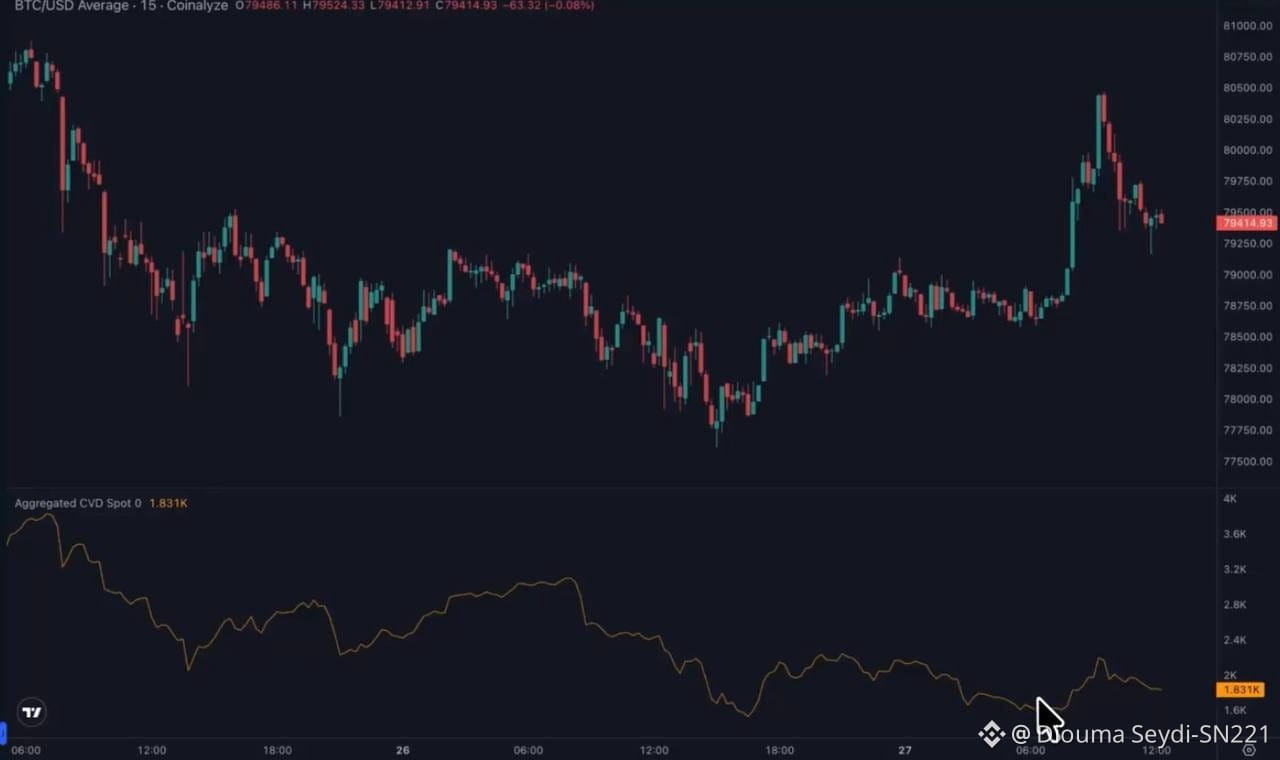Viewport: 1280px width, 760px height.
Task: Click the 1.6K label on CVD axis
Action: point(1235,710)
